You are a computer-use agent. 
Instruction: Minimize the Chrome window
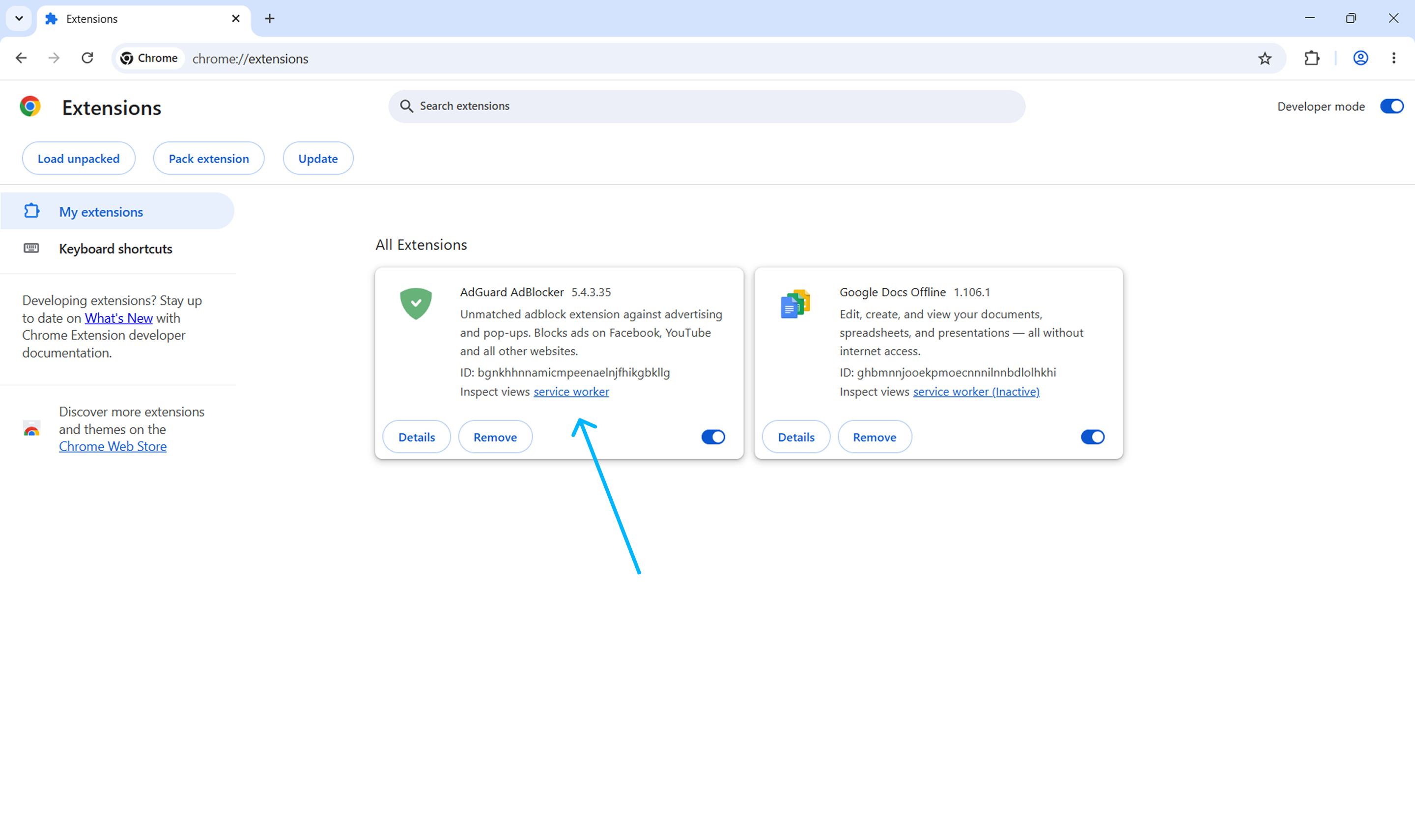1310,18
